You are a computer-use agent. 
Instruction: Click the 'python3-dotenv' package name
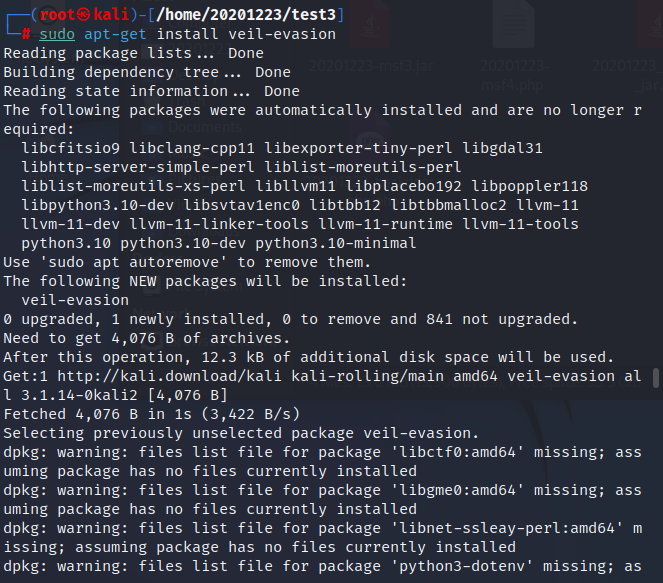[x=462, y=566]
